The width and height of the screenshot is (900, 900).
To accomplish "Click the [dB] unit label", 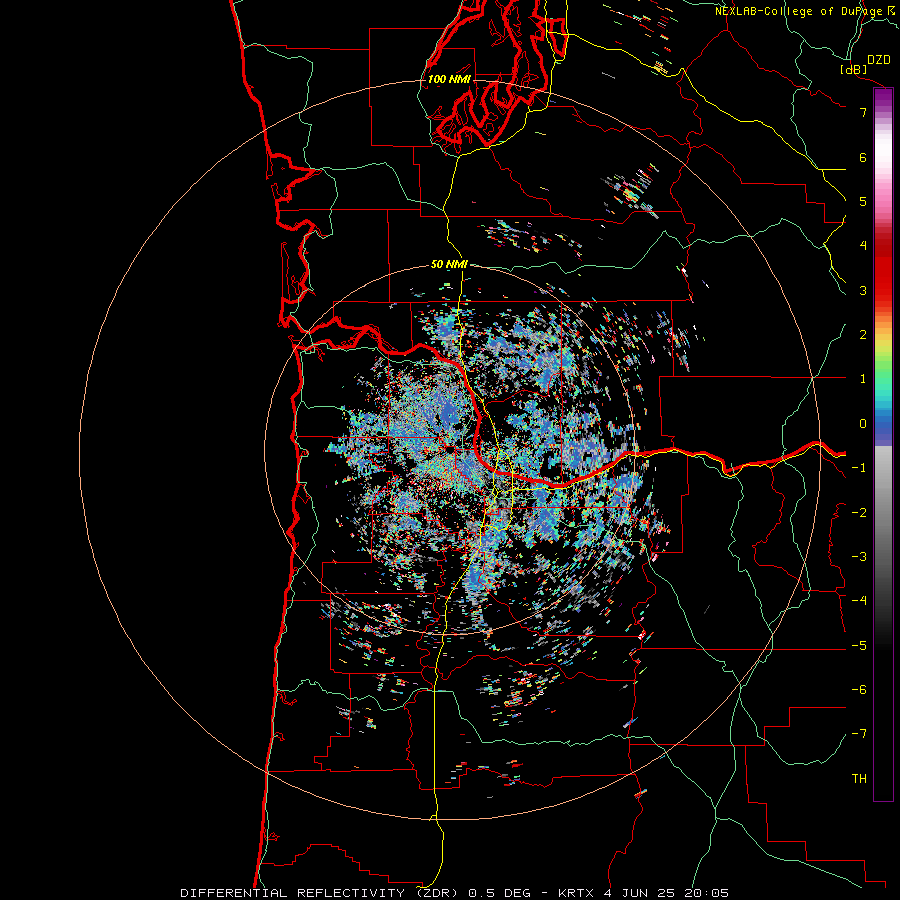I will (x=853, y=69).
